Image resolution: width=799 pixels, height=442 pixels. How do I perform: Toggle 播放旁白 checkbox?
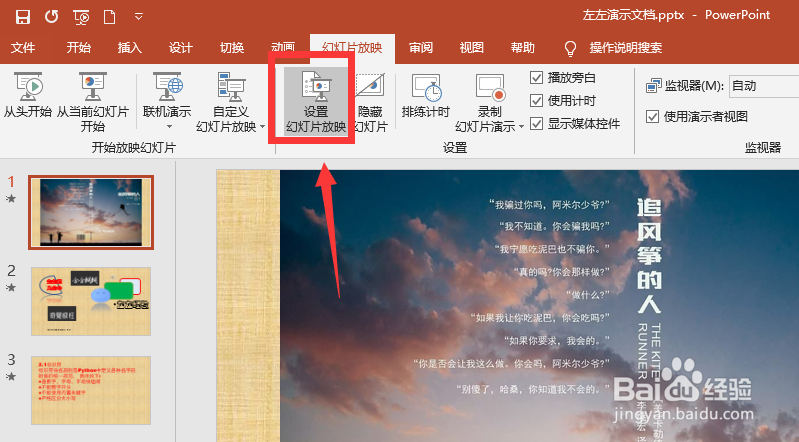pos(536,77)
